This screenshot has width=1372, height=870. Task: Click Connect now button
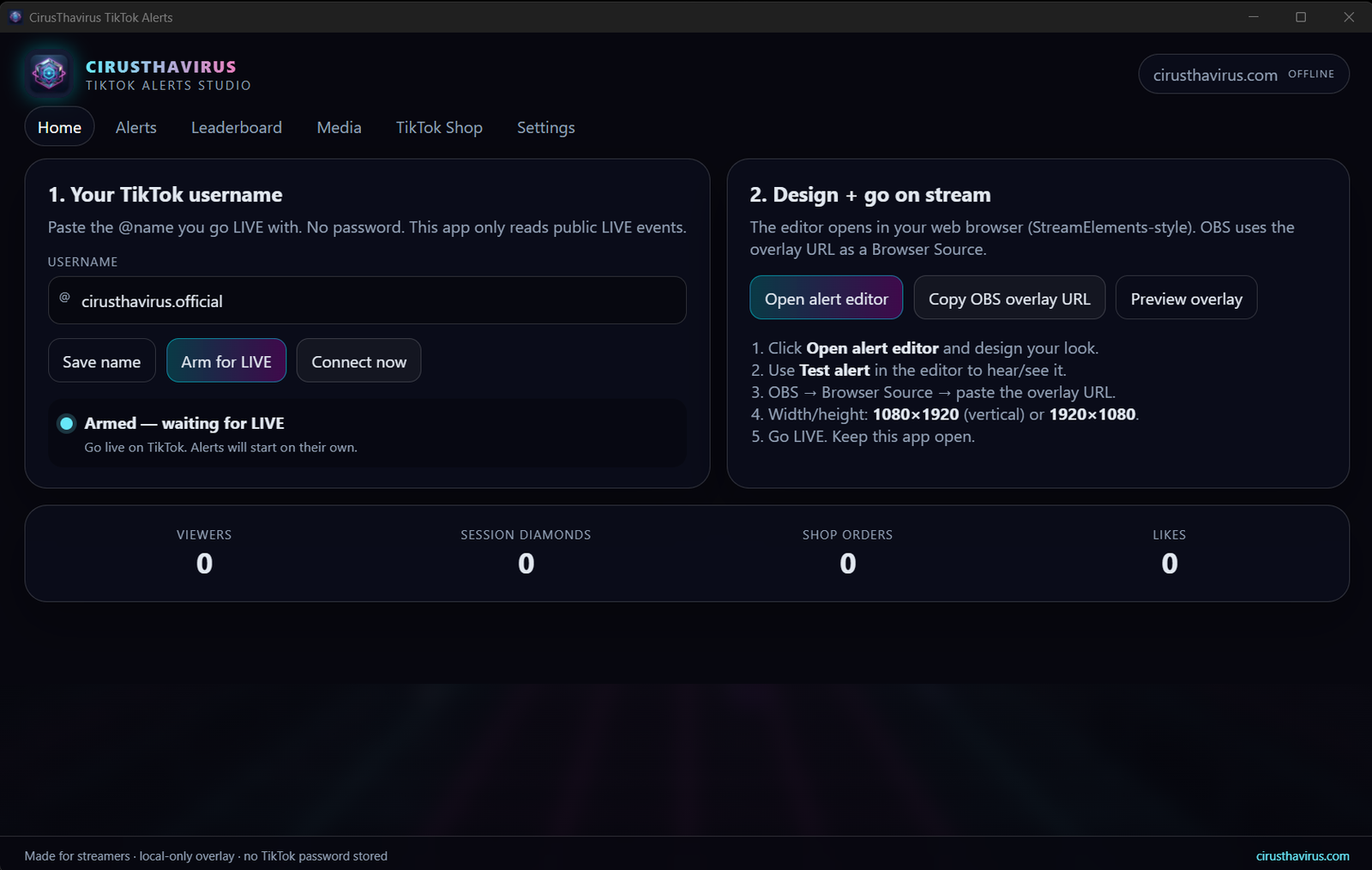click(358, 361)
